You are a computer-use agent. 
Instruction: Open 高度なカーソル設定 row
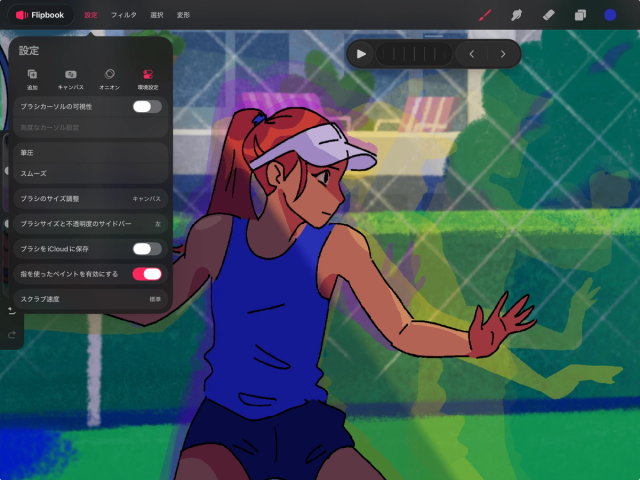91,127
